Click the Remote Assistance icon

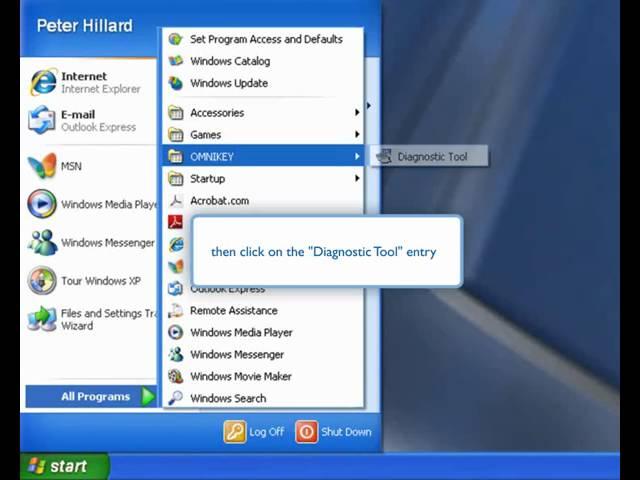click(x=176, y=311)
